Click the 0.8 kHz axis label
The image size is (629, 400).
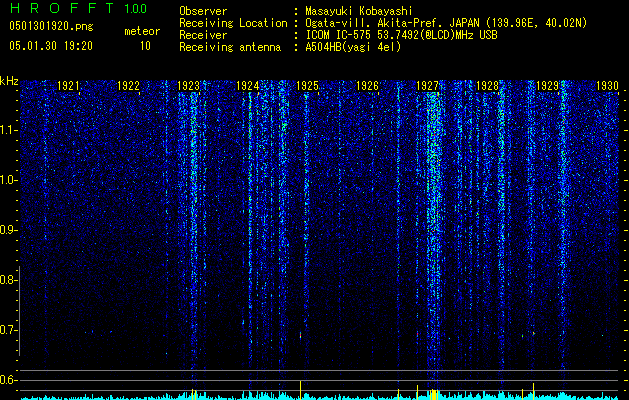(x=8, y=280)
